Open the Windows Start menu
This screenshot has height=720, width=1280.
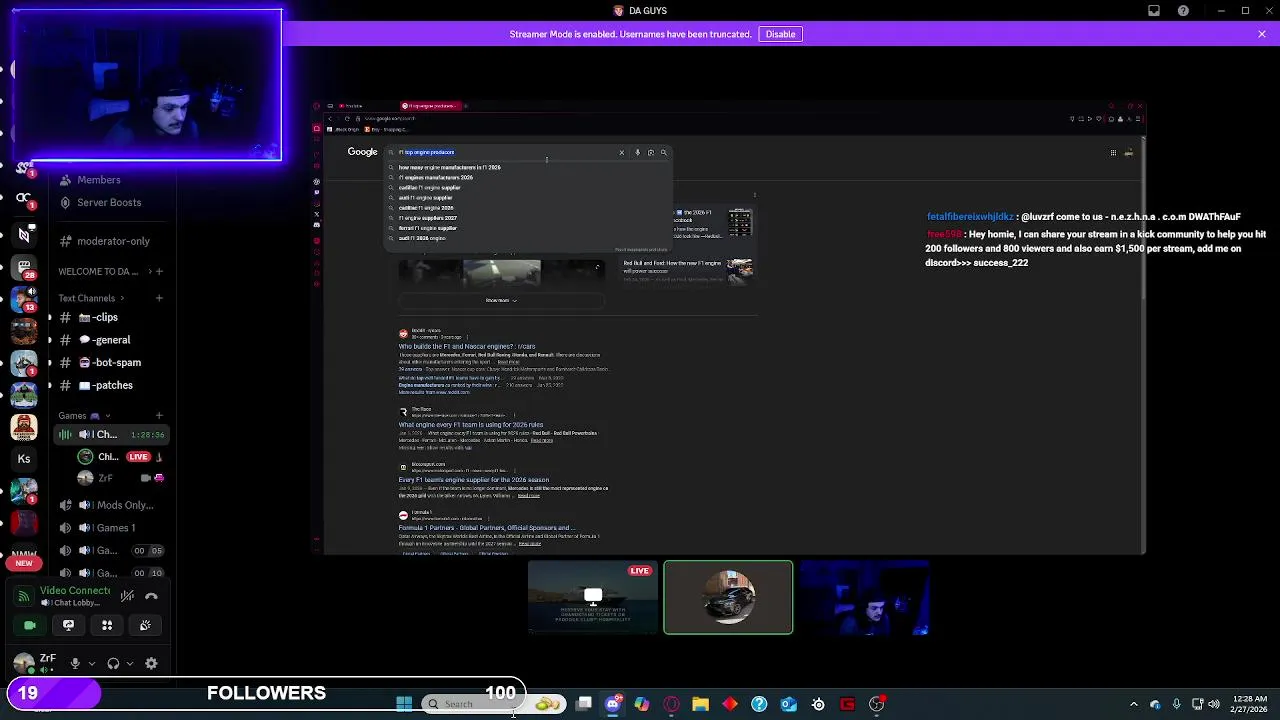point(404,704)
